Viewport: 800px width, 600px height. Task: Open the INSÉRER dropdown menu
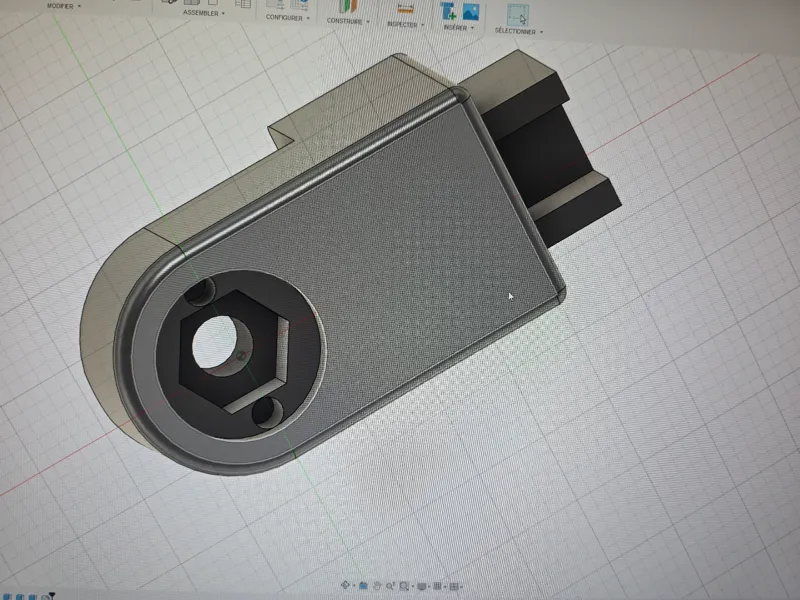459,27
